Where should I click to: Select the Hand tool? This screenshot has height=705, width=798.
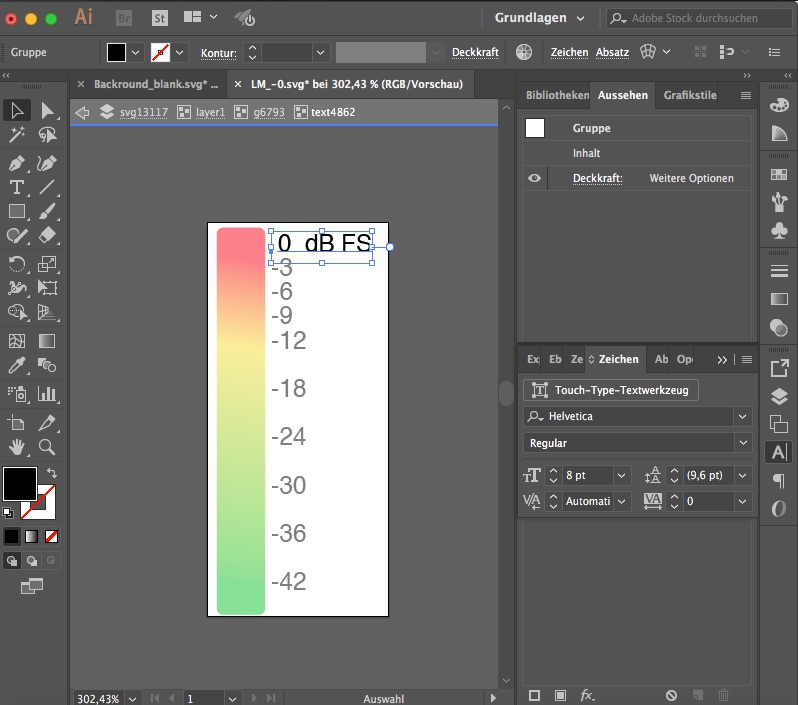[16, 447]
